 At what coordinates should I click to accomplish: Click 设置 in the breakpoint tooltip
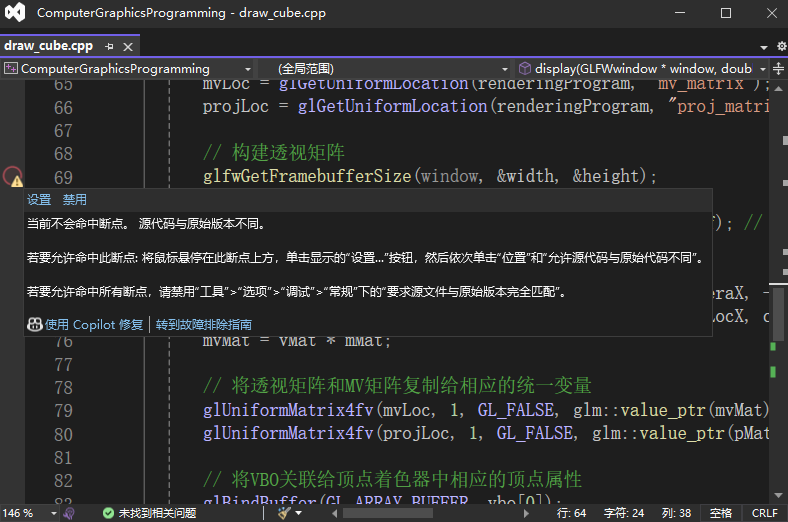[39, 200]
